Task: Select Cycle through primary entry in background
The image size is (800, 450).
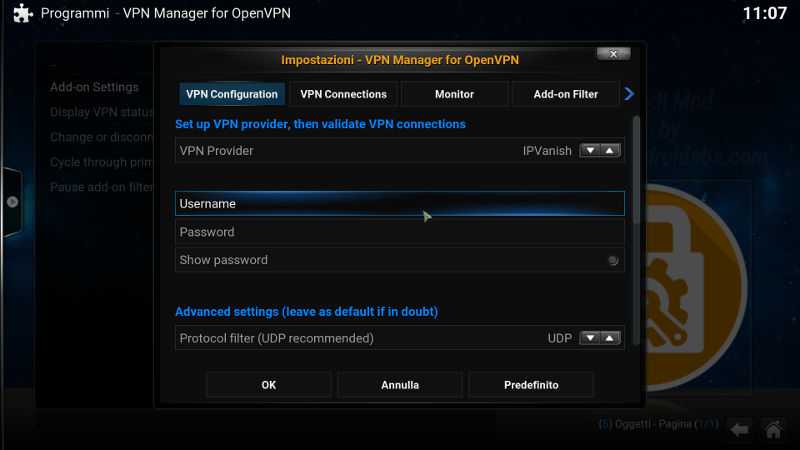Action: [102, 162]
